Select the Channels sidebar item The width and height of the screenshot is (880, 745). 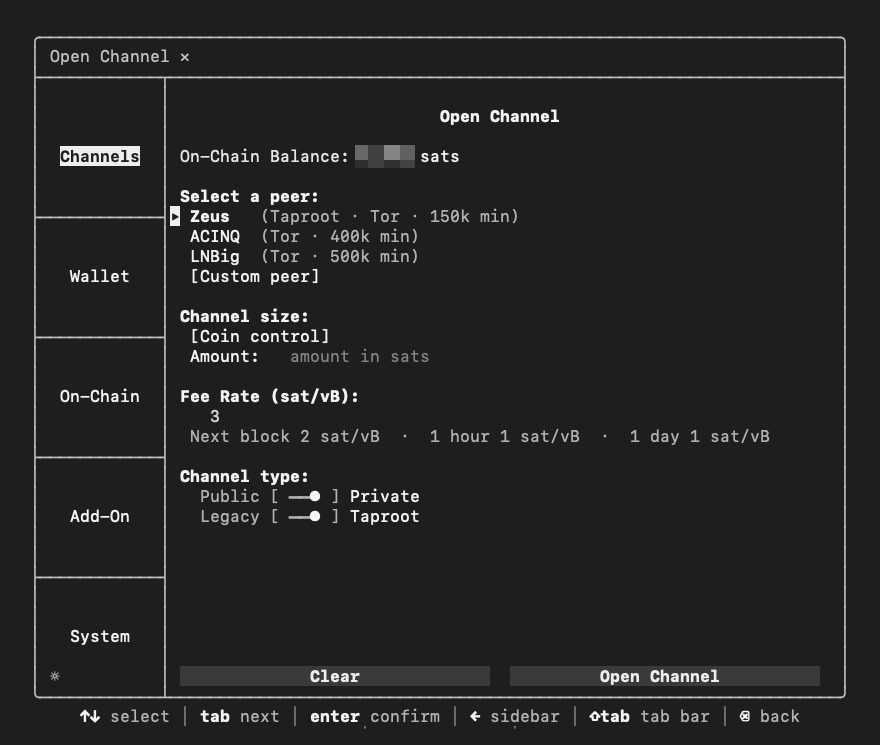(99, 156)
